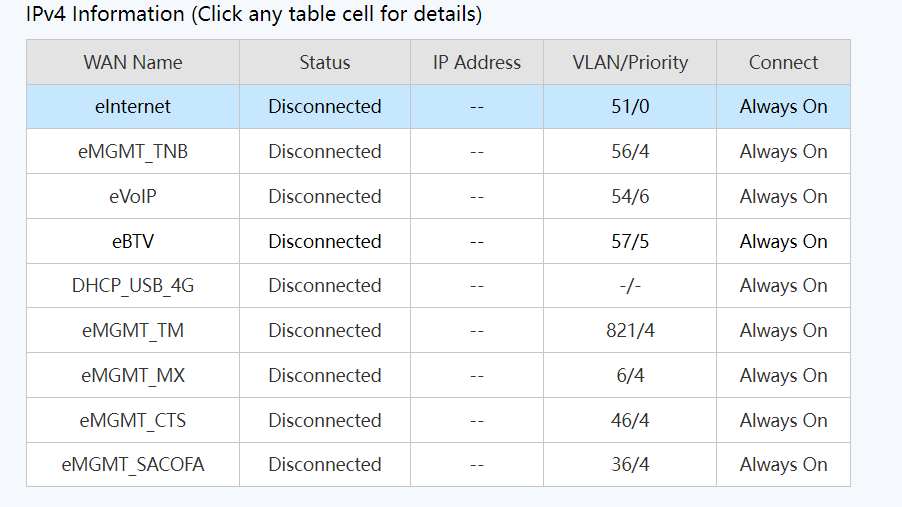This screenshot has height=507, width=902.
Task: Click Always On cell for eMGMT_SACOFA
Action: tap(783, 464)
